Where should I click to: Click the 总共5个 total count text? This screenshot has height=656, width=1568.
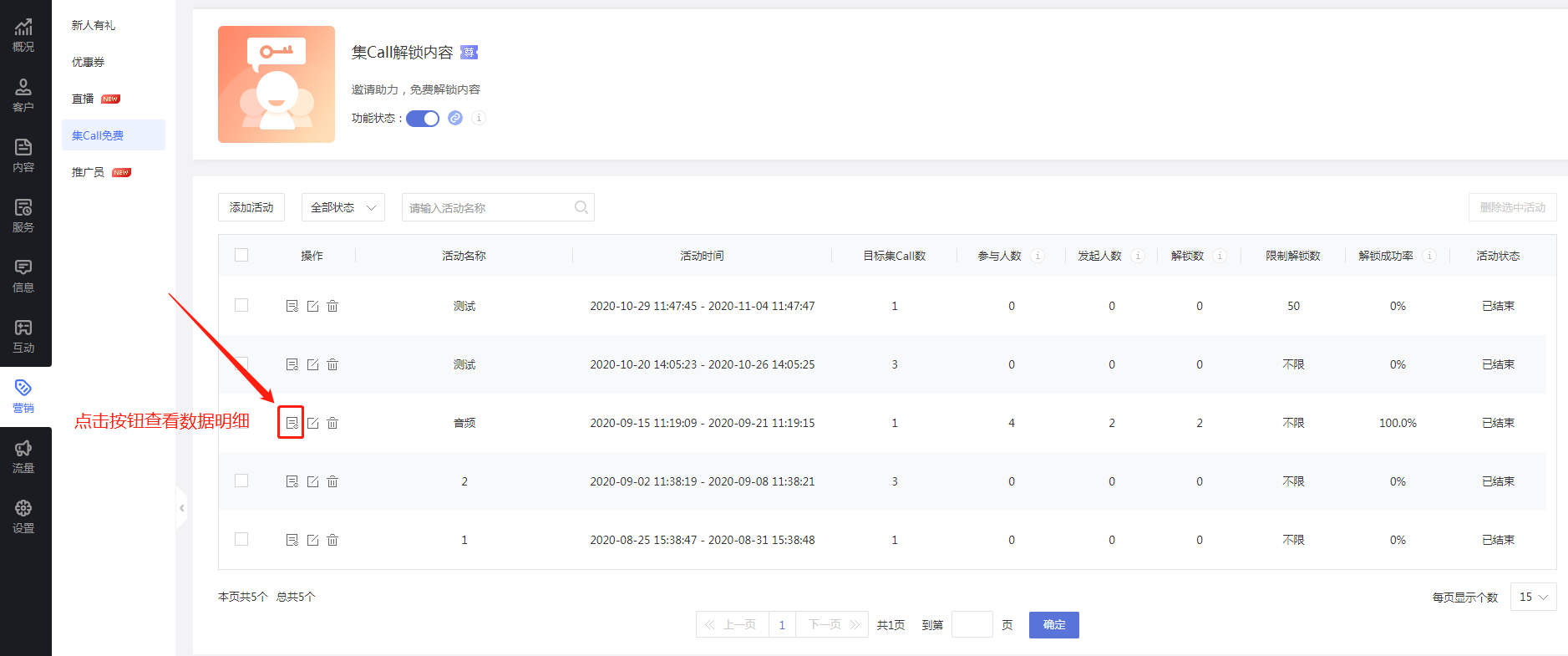tap(296, 597)
